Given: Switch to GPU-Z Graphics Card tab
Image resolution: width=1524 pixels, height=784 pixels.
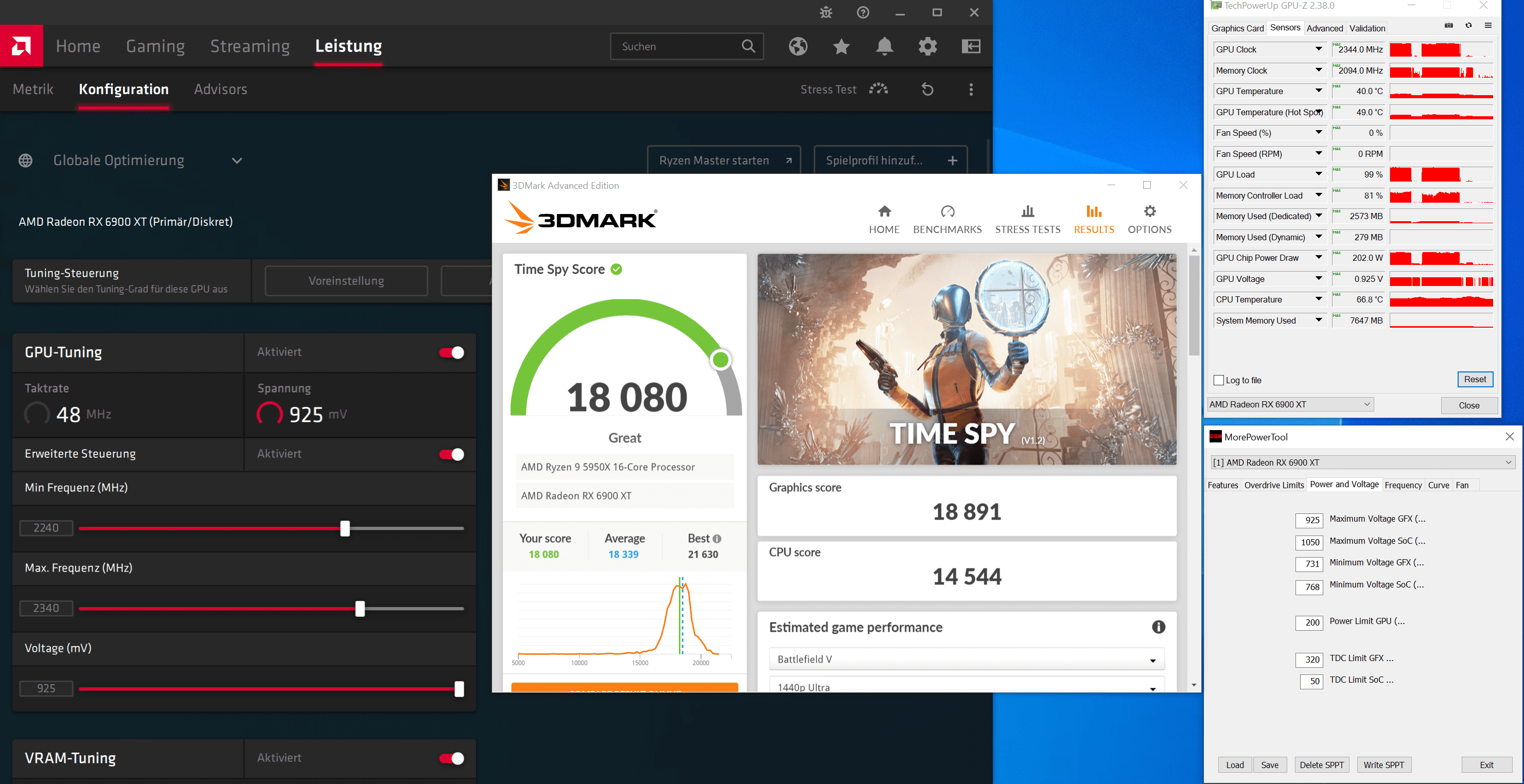Looking at the screenshot, I should [x=1236, y=28].
